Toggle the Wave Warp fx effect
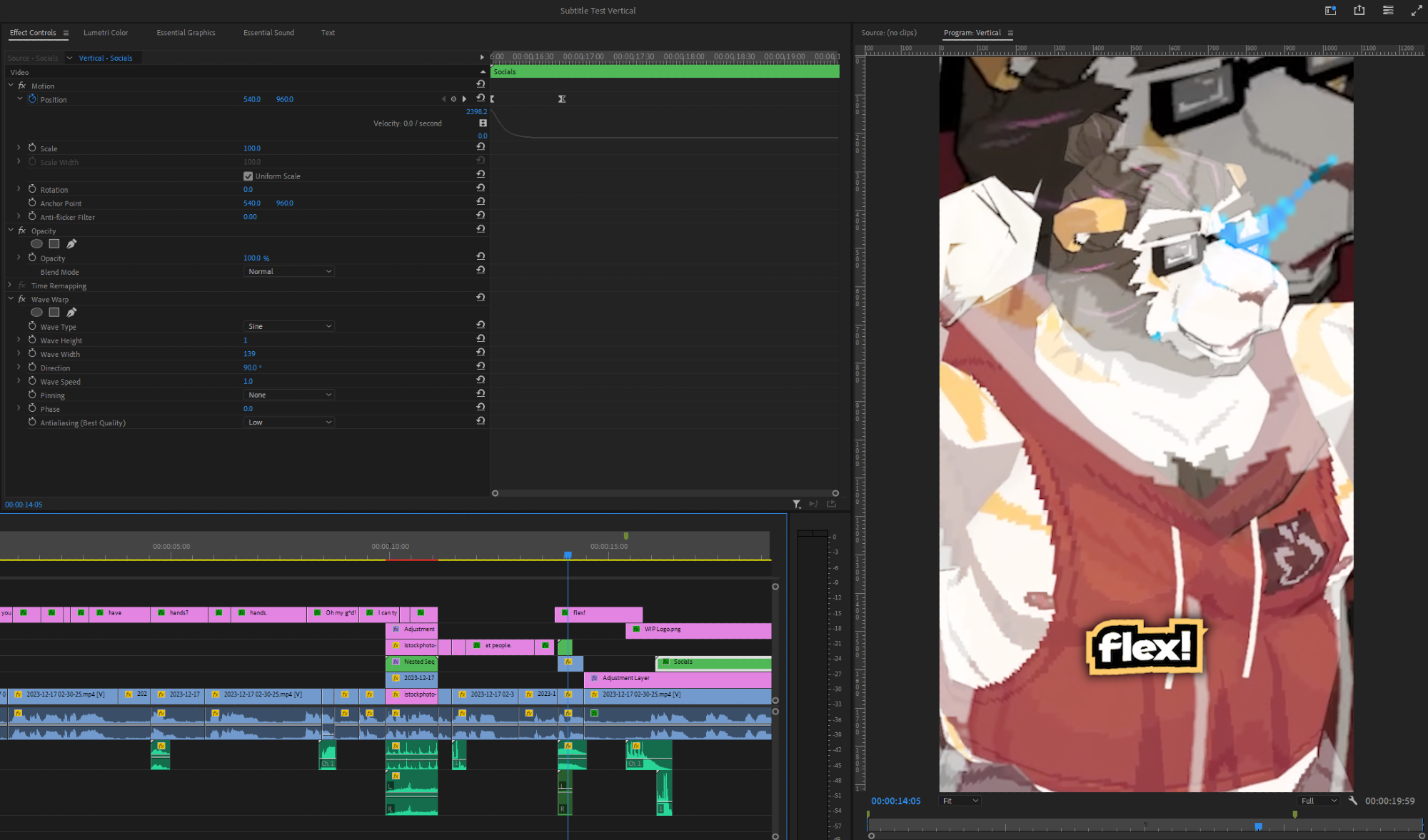The width and height of the screenshot is (1428, 840). [x=22, y=299]
